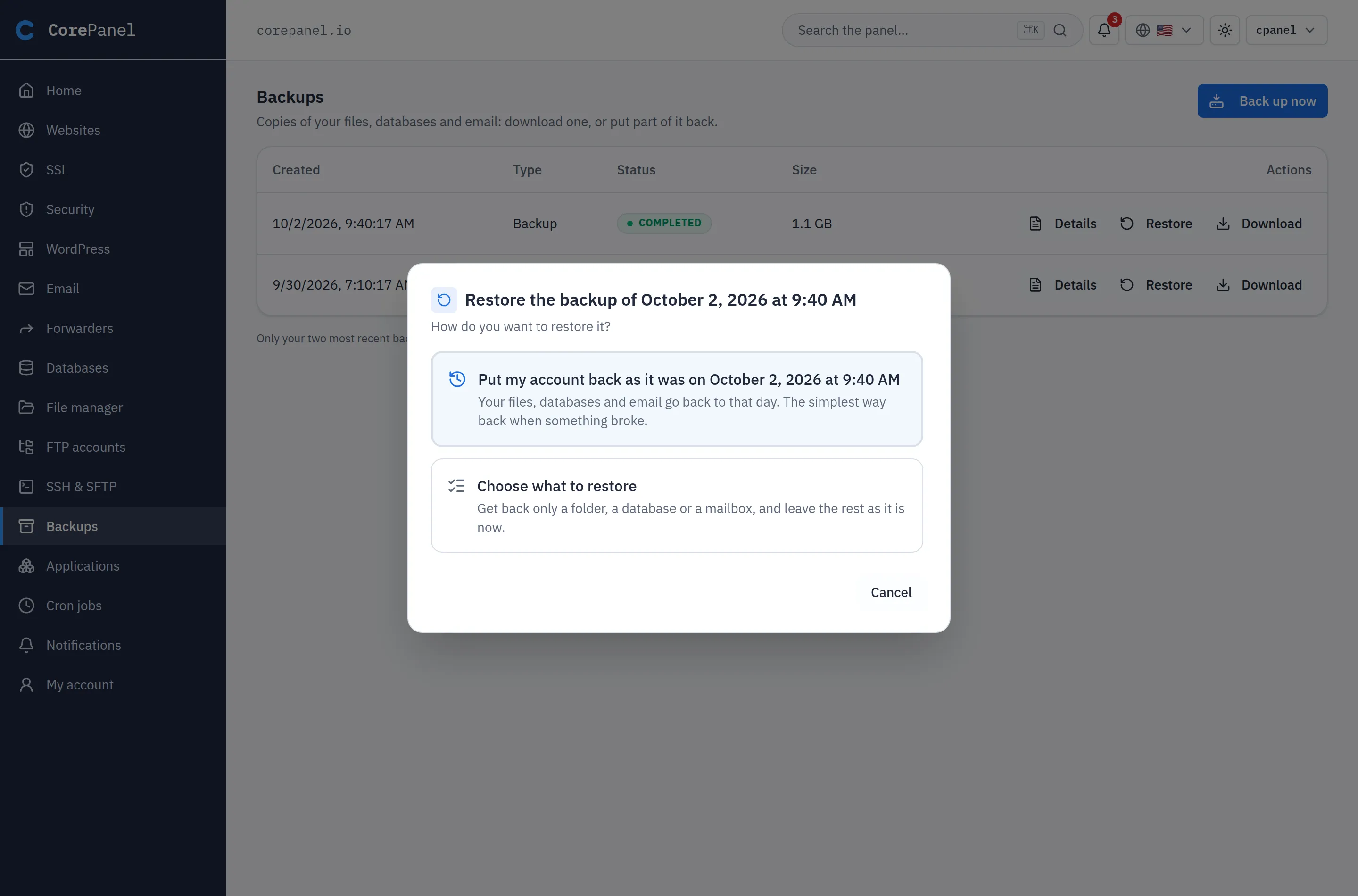The width and height of the screenshot is (1358, 896).
Task: Download the 10/2/2026 backup
Action: tap(1259, 224)
